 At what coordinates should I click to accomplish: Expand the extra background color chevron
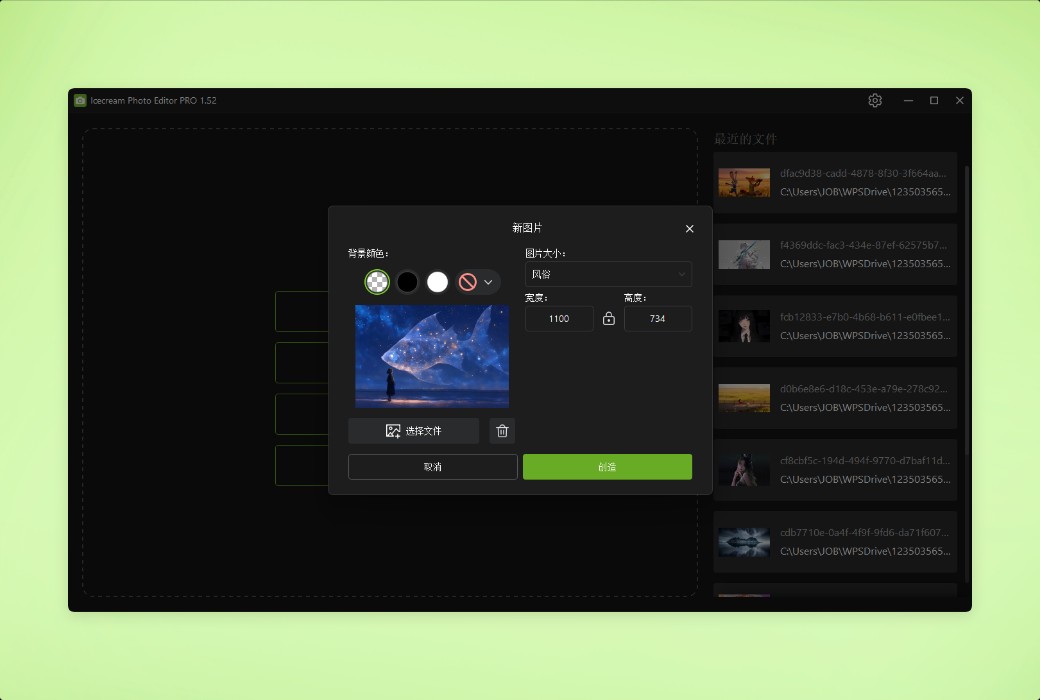pos(487,282)
